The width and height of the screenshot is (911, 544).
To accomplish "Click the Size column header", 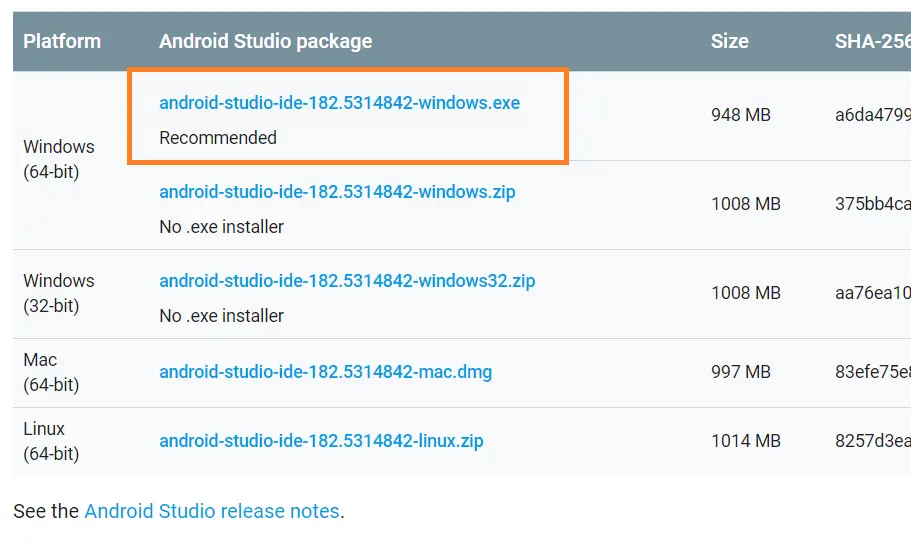I will (729, 42).
